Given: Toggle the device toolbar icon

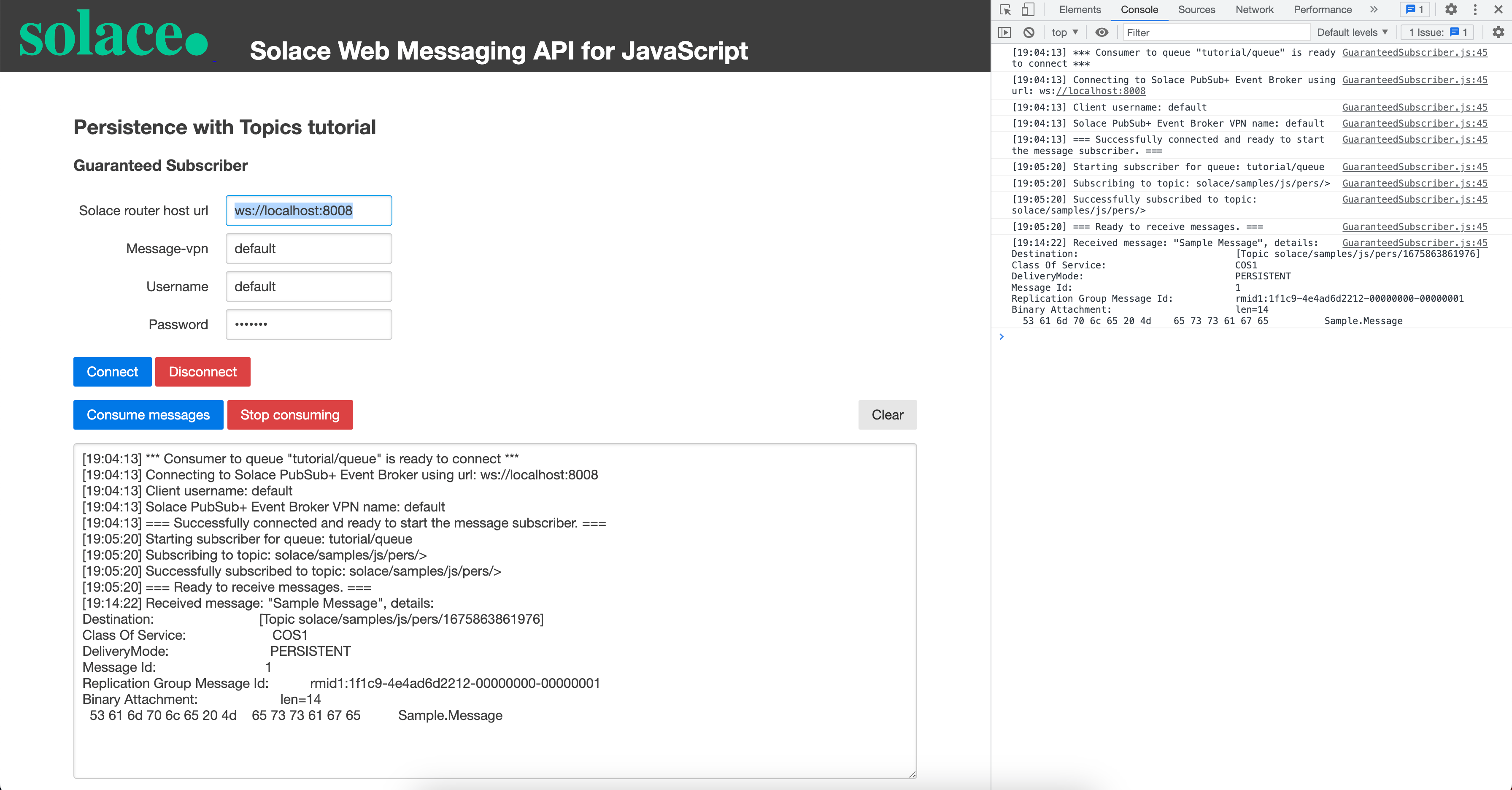Looking at the screenshot, I should coord(1027,10).
